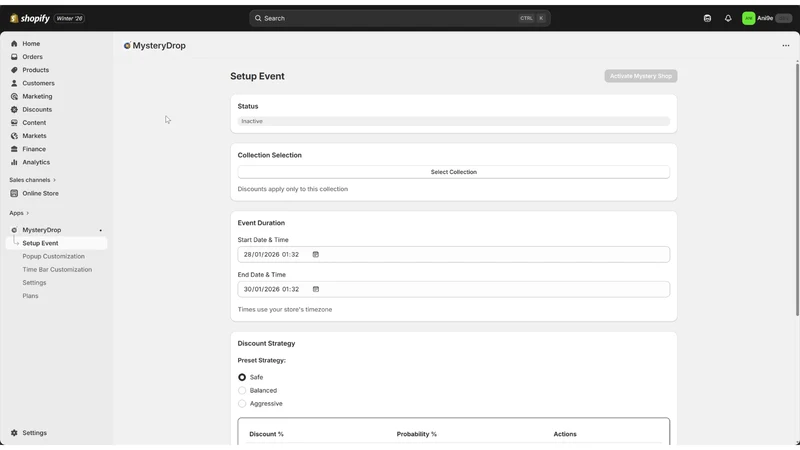The height and width of the screenshot is (450, 800).
Task: Click the pin dot next to MysteryDrop
Action: click(x=101, y=231)
